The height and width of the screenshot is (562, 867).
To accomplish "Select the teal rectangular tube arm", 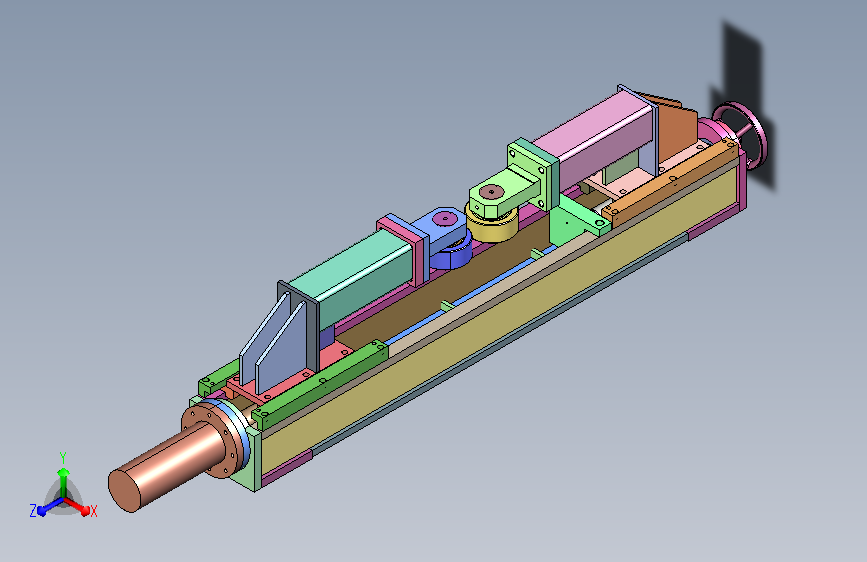I will 354,279.
